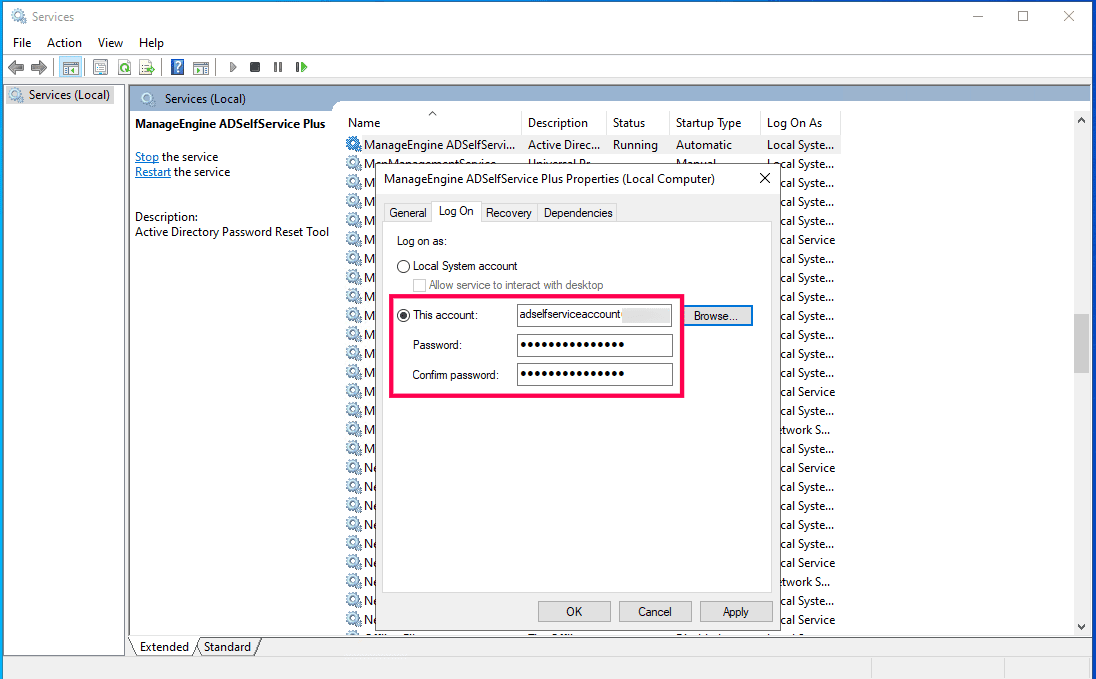Switch to the Extended view tab
The height and width of the screenshot is (679, 1096).
pos(164,647)
